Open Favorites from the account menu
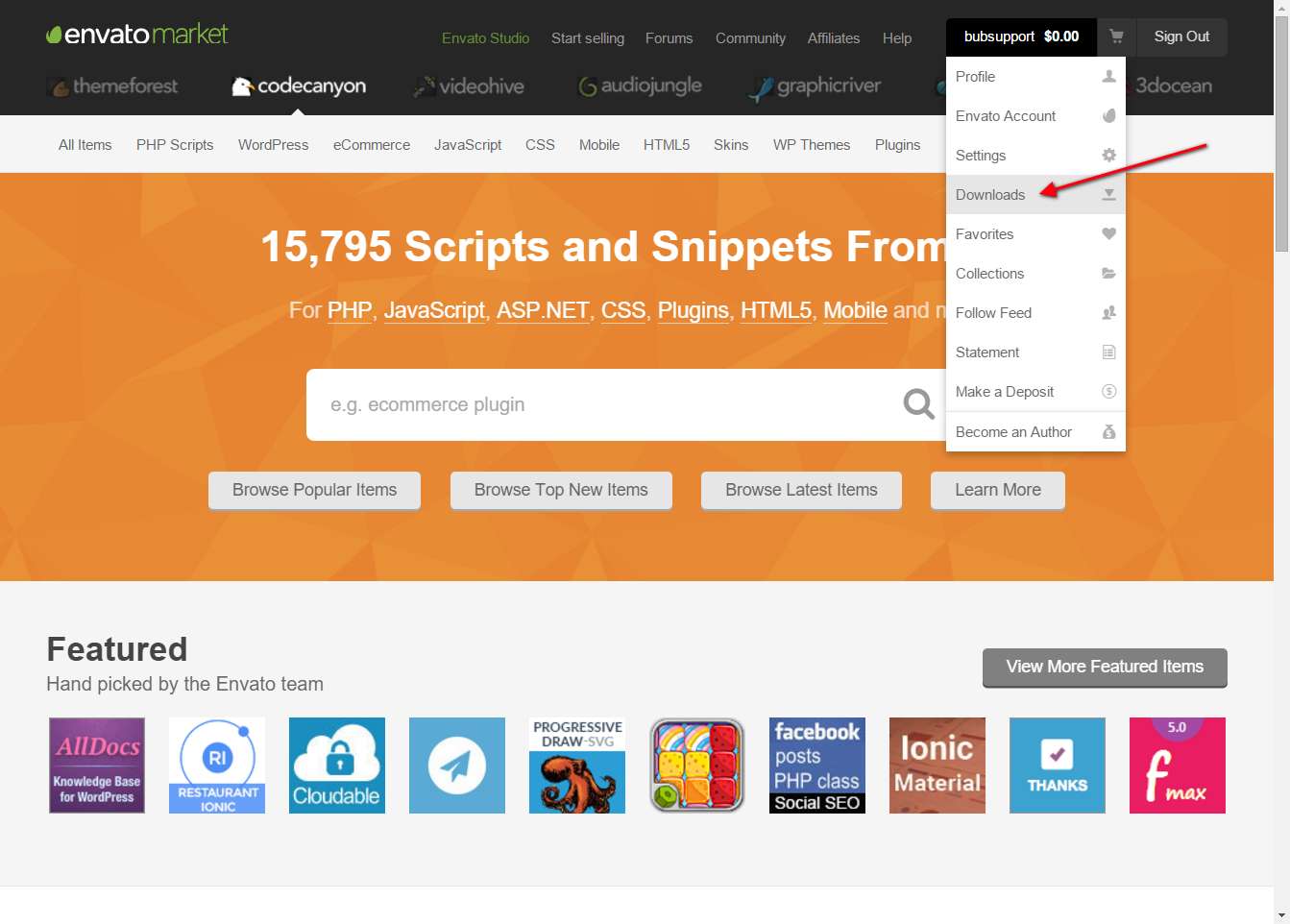This screenshot has width=1290, height=924. coord(1035,233)
